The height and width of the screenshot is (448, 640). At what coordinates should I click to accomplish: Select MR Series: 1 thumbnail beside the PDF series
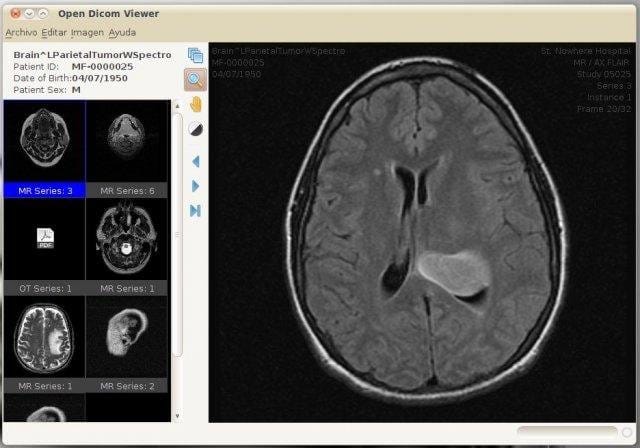tap(126, 240)
